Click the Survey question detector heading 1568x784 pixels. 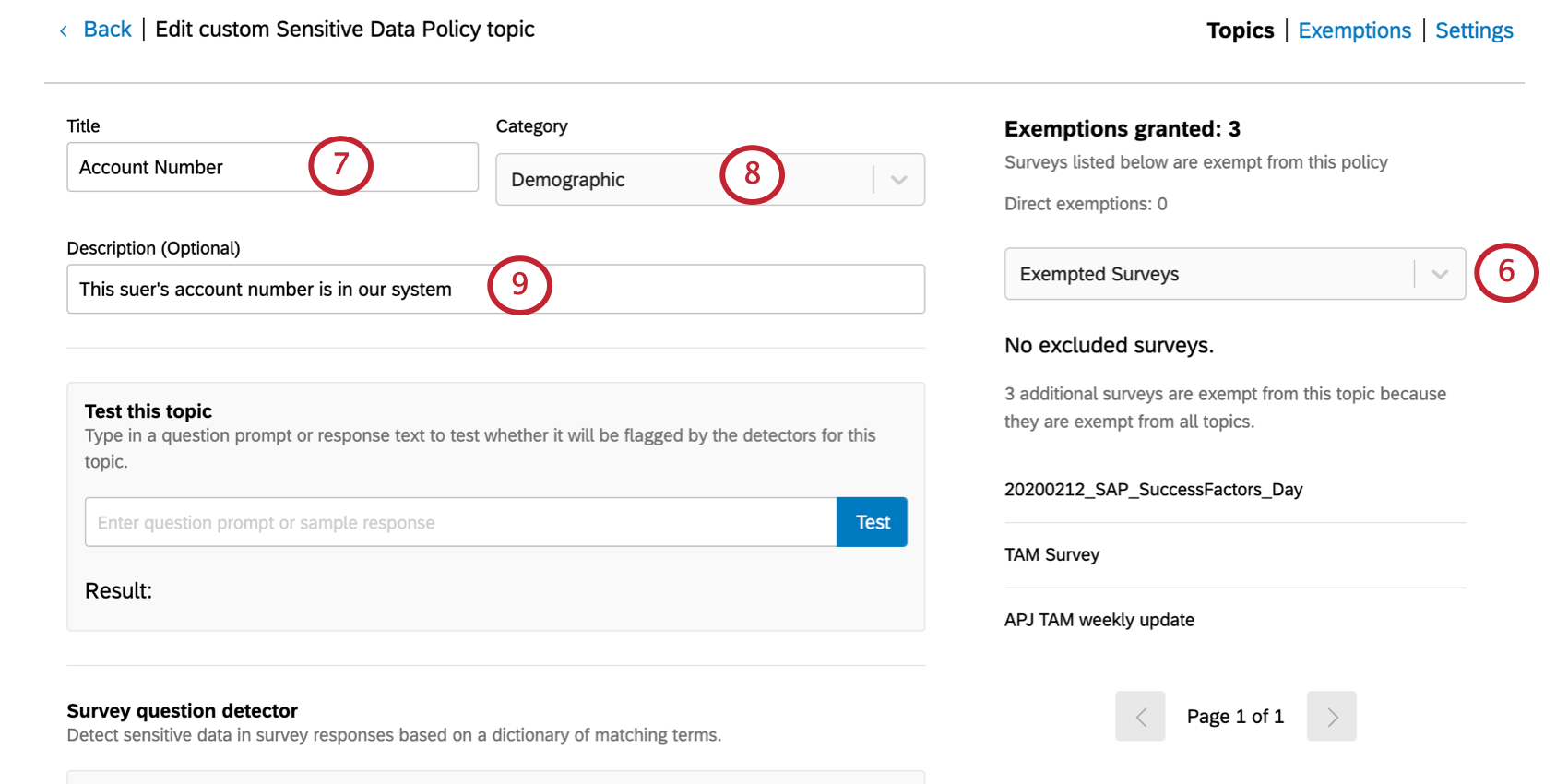point(182,710)
